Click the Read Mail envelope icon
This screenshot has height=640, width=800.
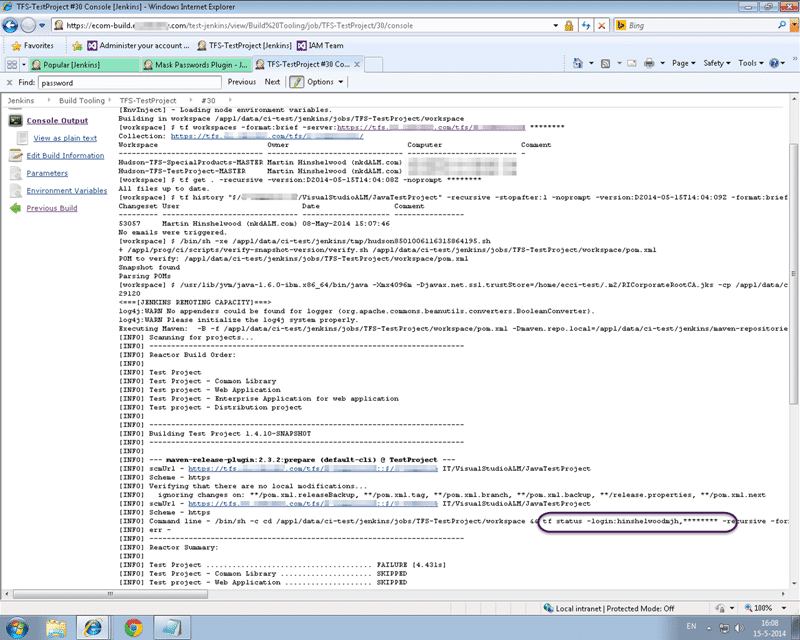[x=632, y=63]
